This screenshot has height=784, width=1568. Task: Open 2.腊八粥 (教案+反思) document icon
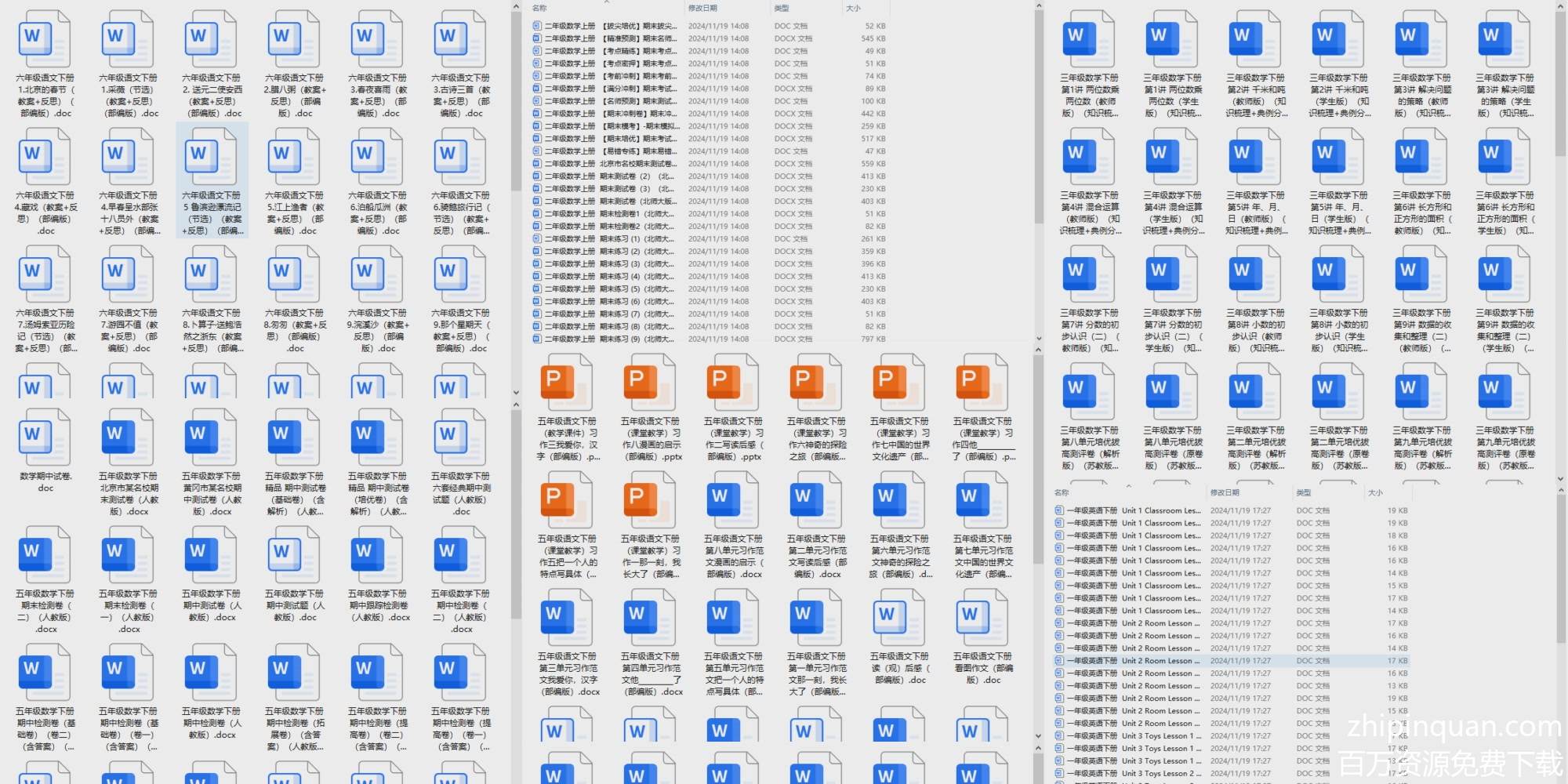pyautogui.click(x=293, y=39)
